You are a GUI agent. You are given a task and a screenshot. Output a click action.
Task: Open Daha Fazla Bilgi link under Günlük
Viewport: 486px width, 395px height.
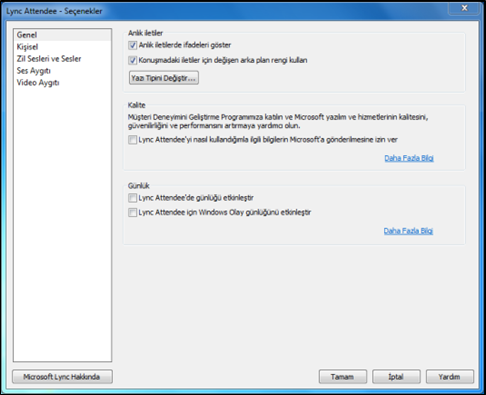point(408,231)
